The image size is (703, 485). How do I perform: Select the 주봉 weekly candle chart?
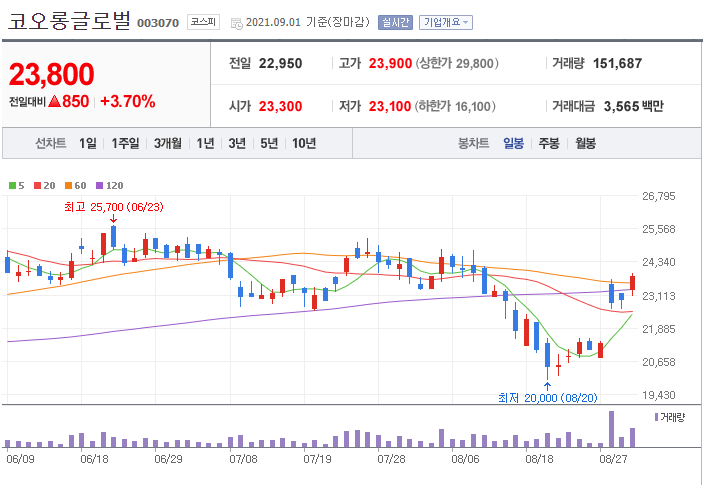[549, 143]
